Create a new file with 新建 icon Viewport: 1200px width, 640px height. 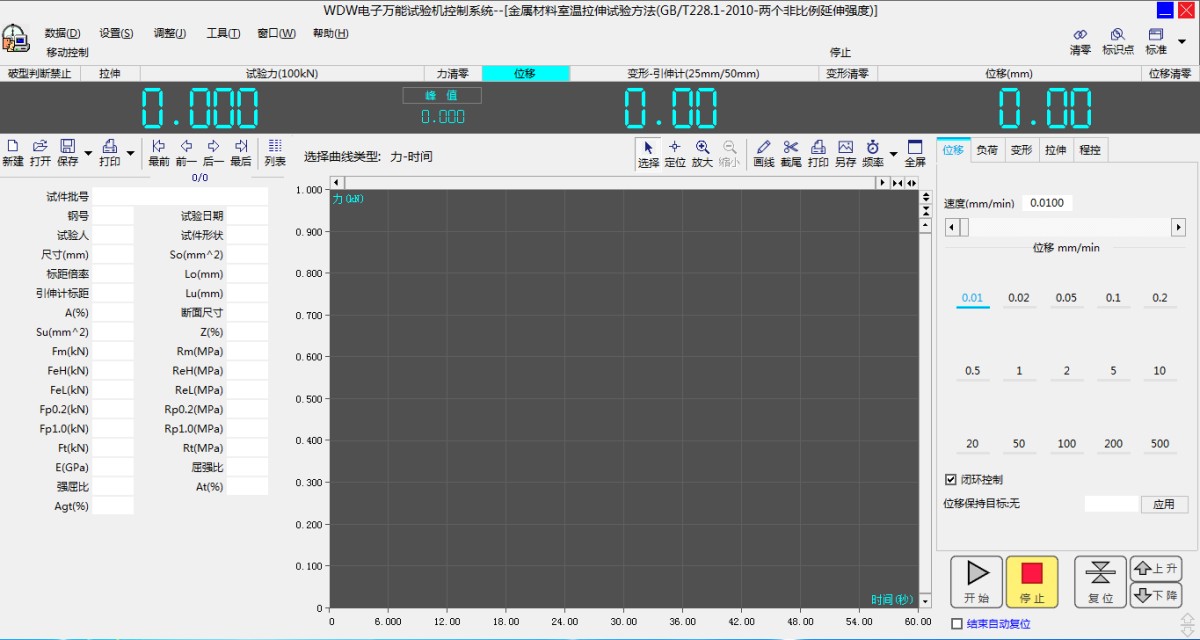point(13,152)
